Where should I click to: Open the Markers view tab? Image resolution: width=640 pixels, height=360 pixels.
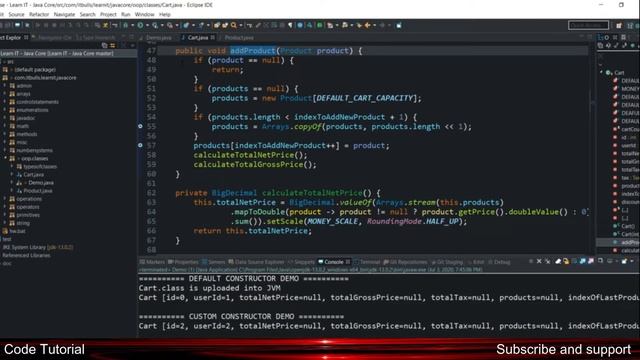tap(152, 262)
